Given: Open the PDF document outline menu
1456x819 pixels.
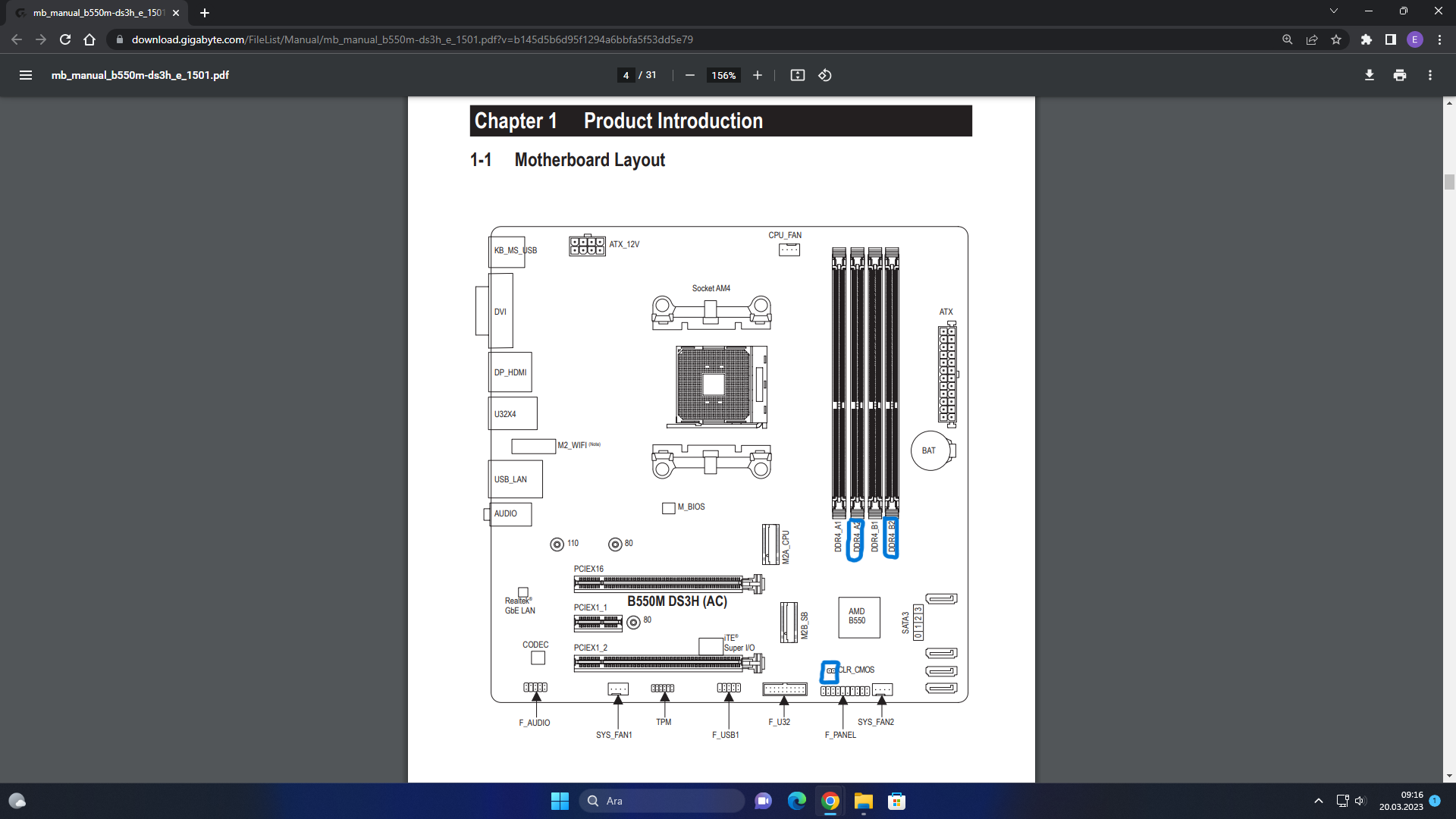Looking at the screenshot, I should tap(26, 75).
